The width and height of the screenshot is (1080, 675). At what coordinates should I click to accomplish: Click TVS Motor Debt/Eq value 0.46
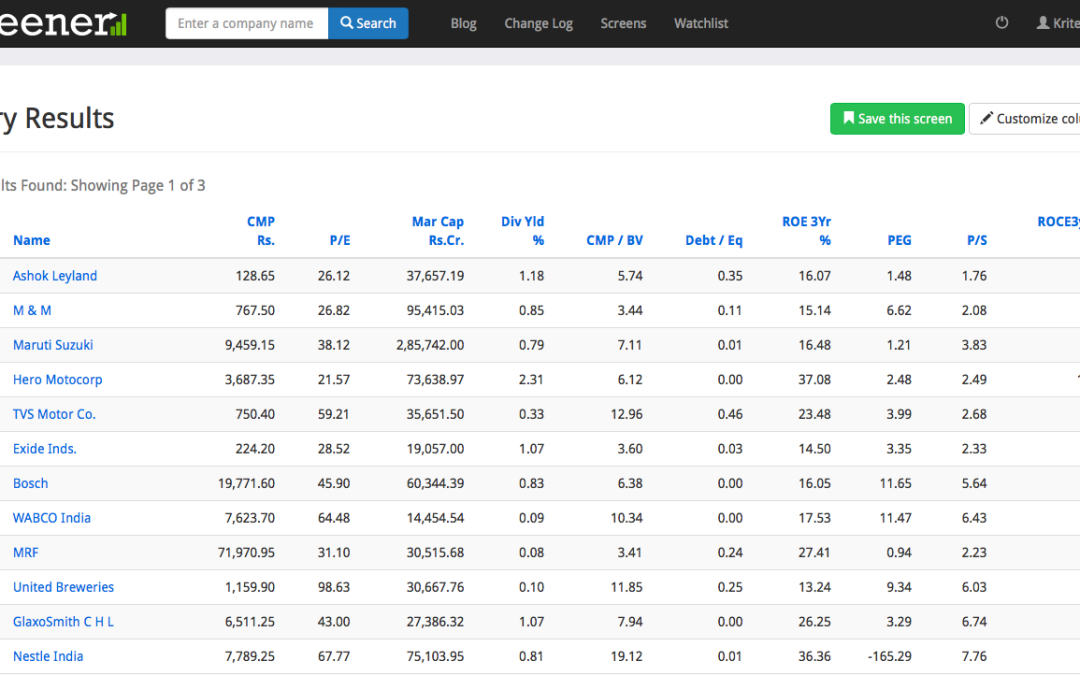coord(730,414)
